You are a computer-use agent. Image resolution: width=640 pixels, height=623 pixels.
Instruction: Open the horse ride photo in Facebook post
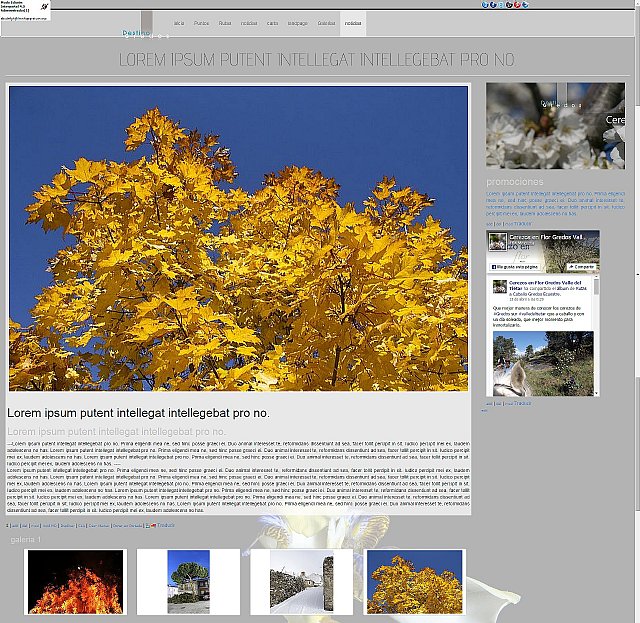[543, 364]
